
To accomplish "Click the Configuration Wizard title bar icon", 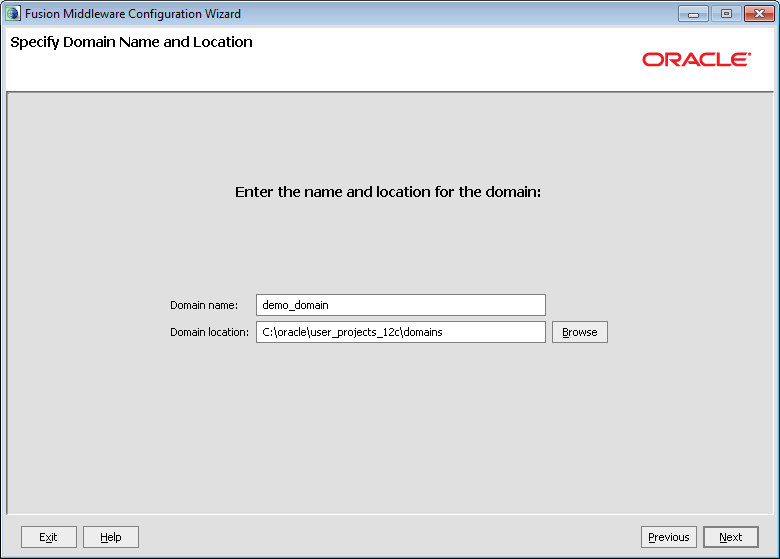I will click(13, 13).
